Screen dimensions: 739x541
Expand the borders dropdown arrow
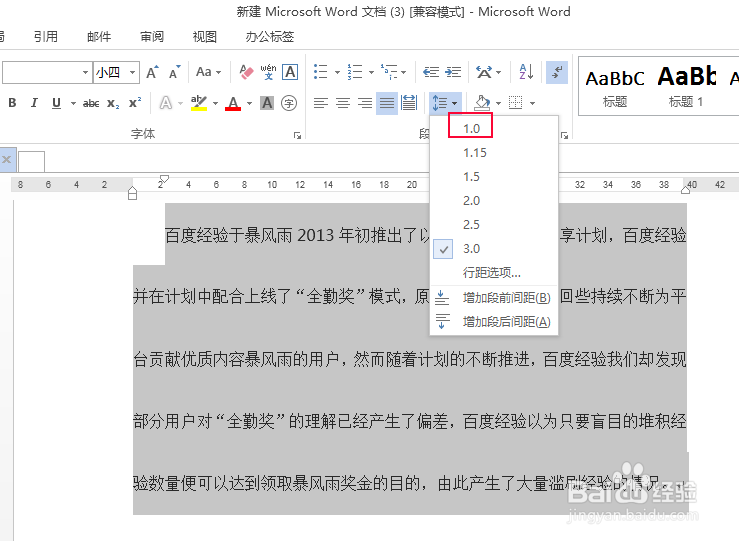(x=532, y=103)
